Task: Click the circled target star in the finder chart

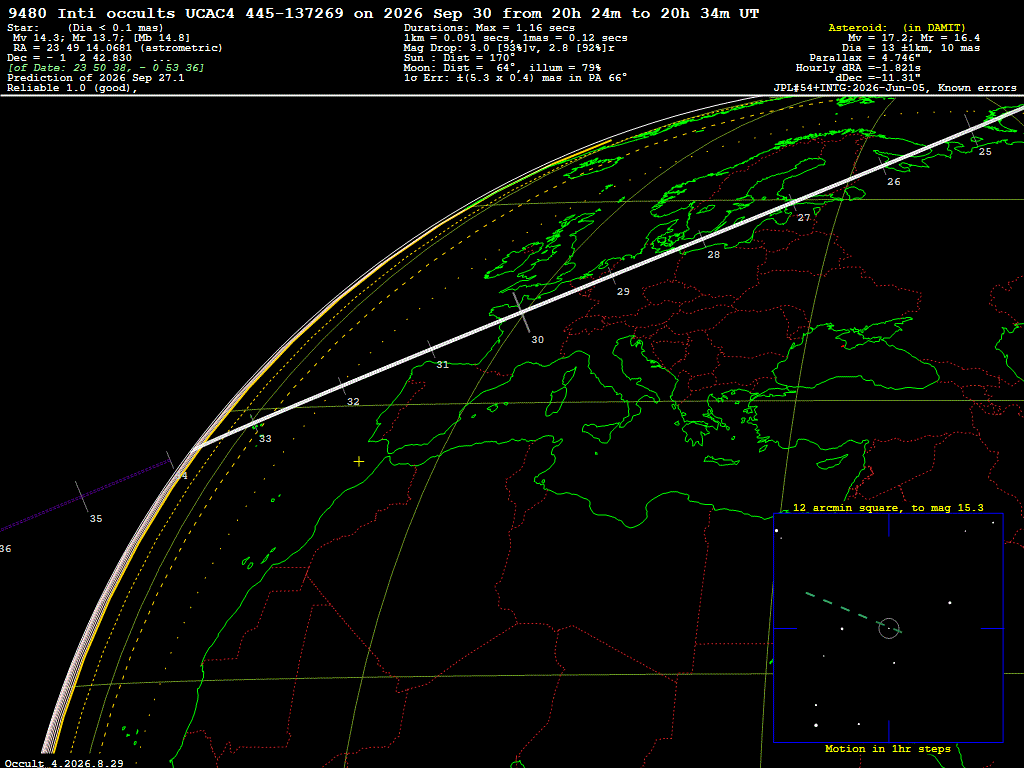Action: pos(889,628)
